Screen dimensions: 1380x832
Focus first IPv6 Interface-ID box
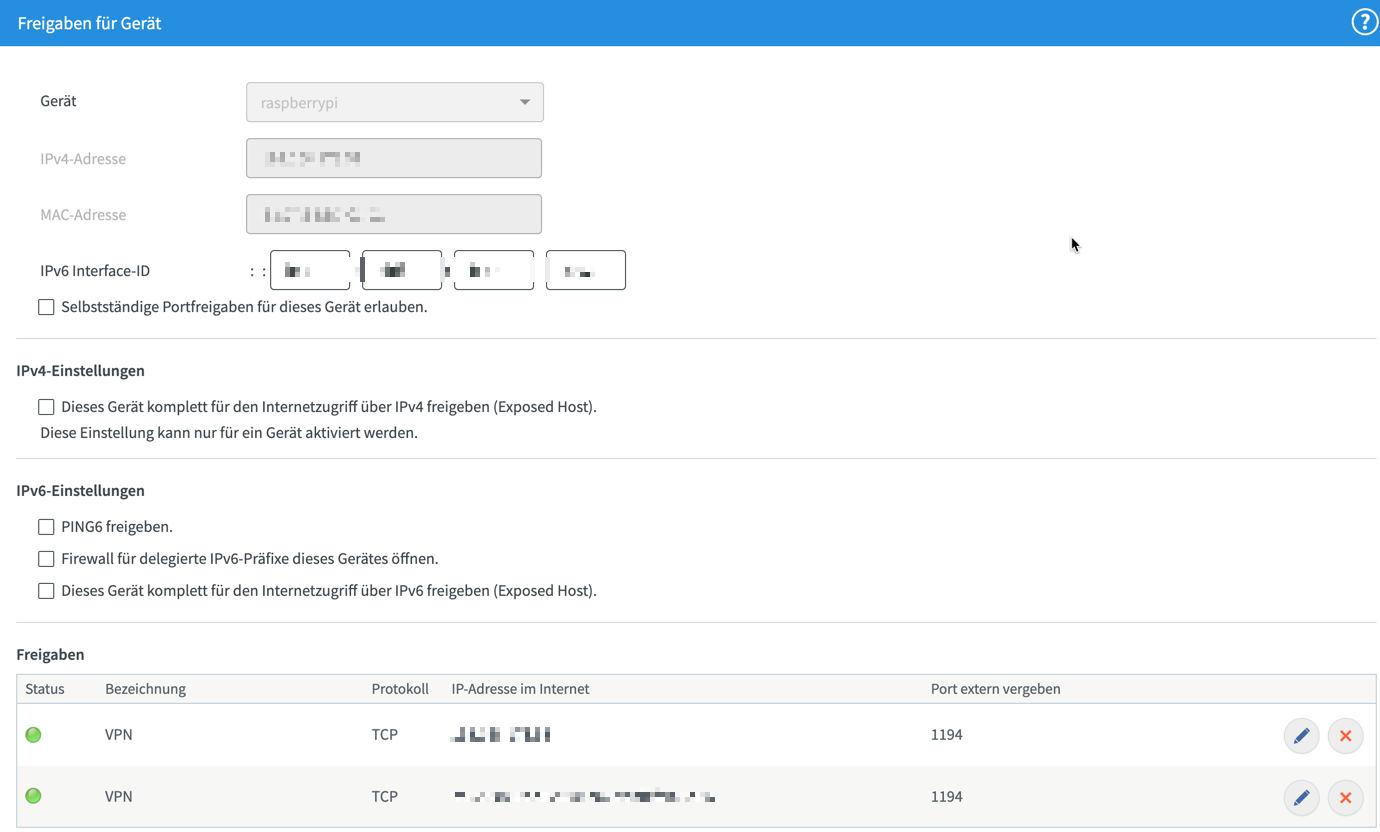(x=310, y=270)
